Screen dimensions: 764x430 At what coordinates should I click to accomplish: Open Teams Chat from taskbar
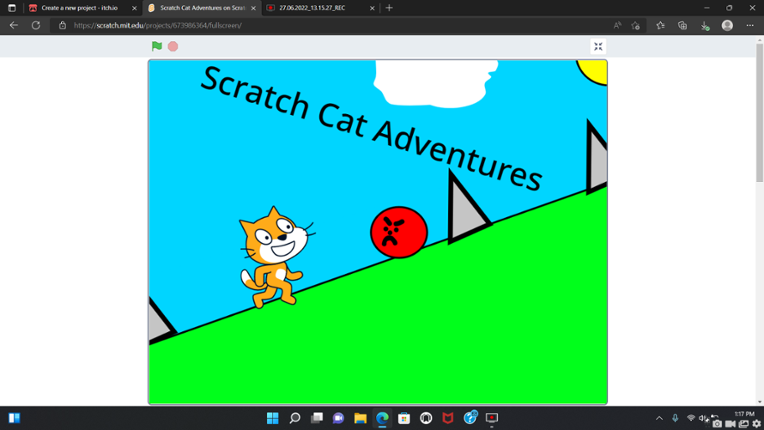coord(338,418)
